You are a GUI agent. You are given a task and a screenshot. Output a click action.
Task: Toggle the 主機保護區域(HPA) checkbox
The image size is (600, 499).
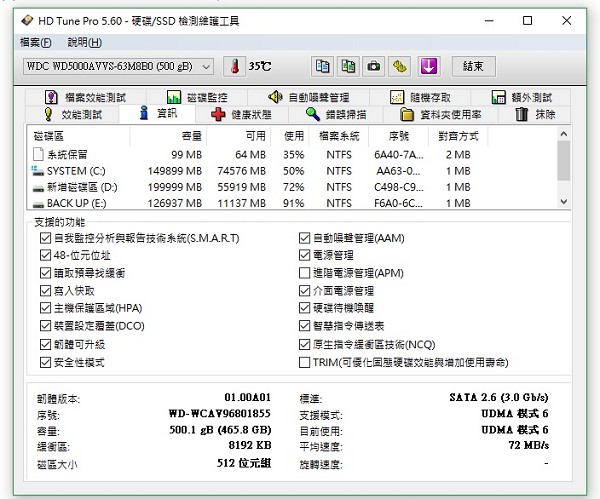(x=45, y=308)
